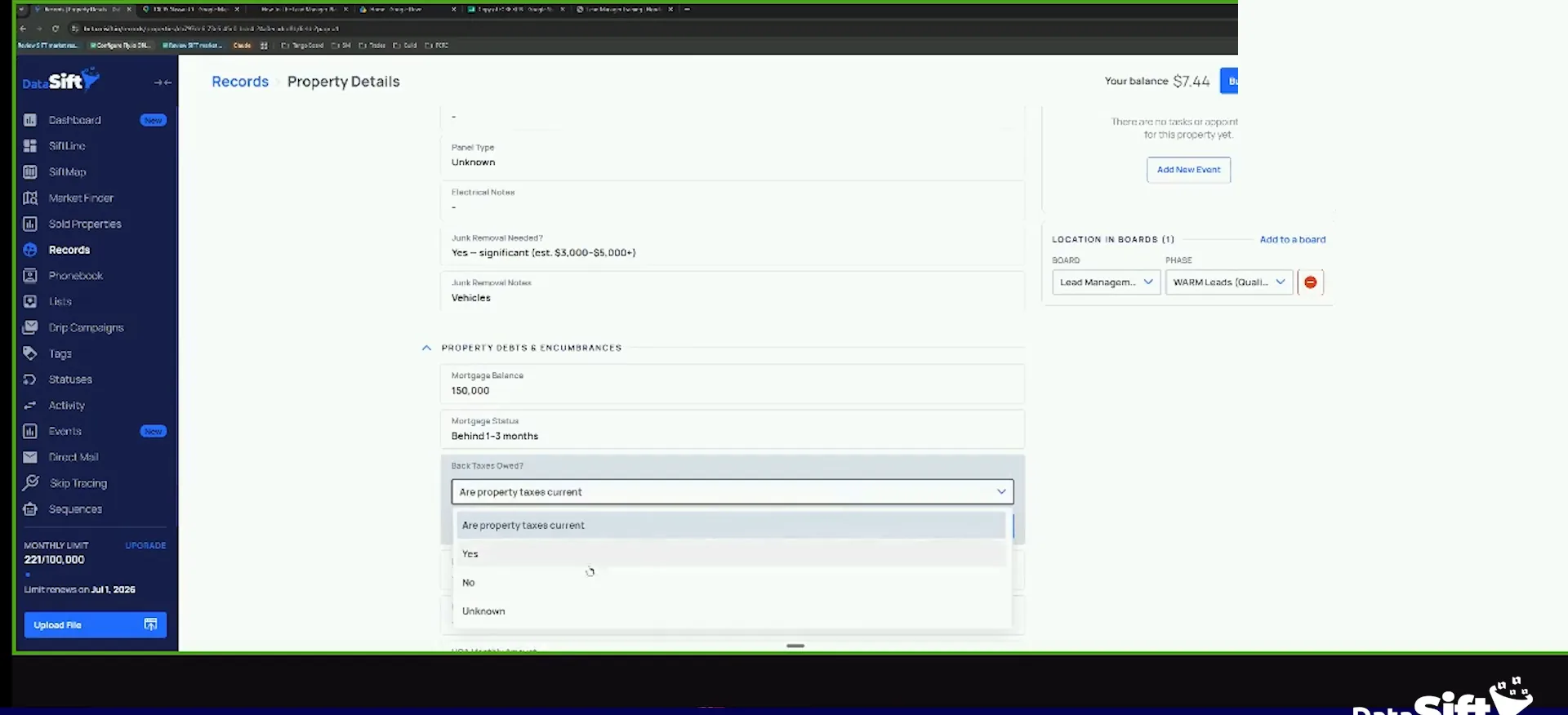Click the Junk Removal Needed field

[x=732, y=246]
